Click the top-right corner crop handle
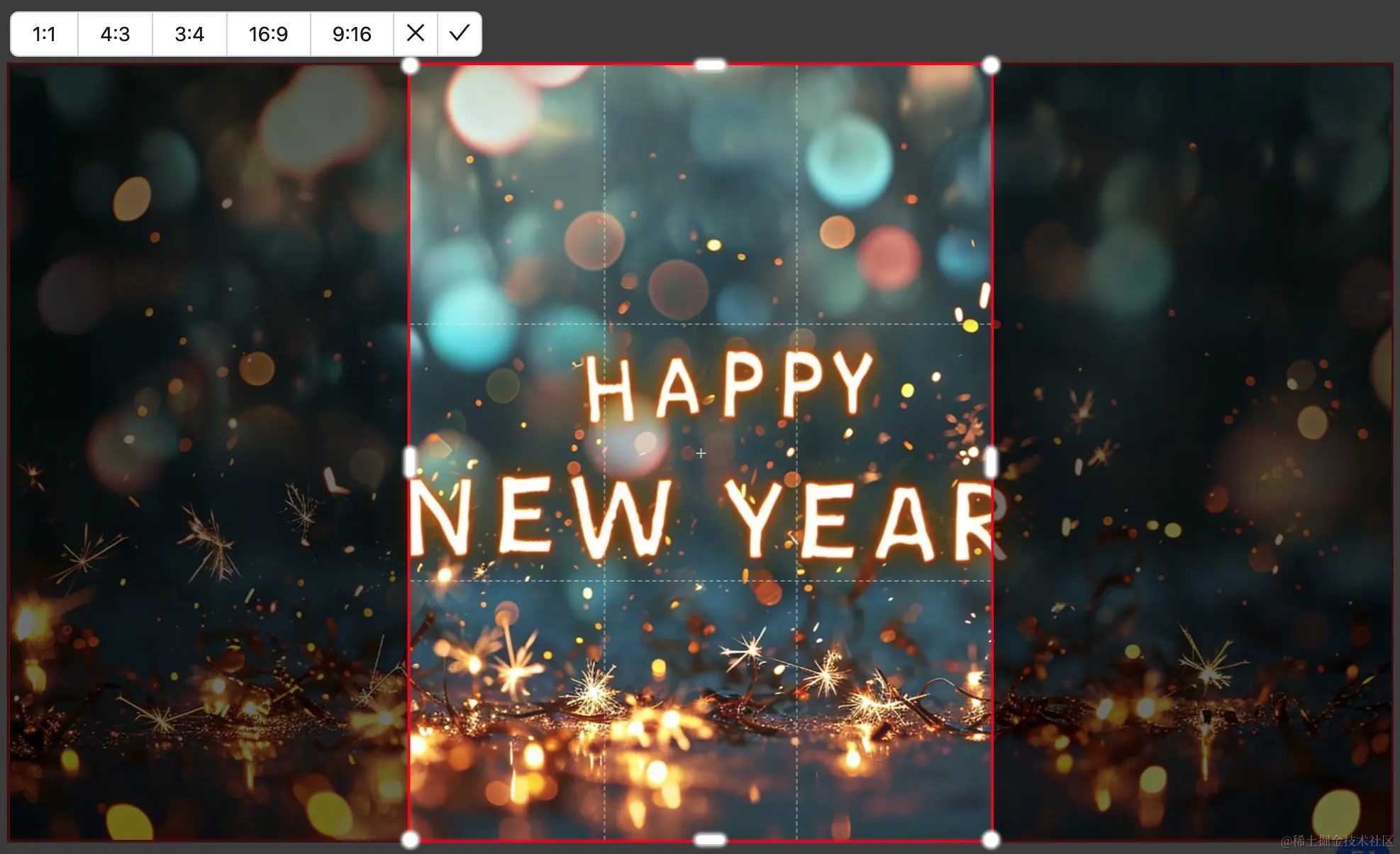Image resolution: width=1400 pixels, height=854 pixels. pos(991,66)
